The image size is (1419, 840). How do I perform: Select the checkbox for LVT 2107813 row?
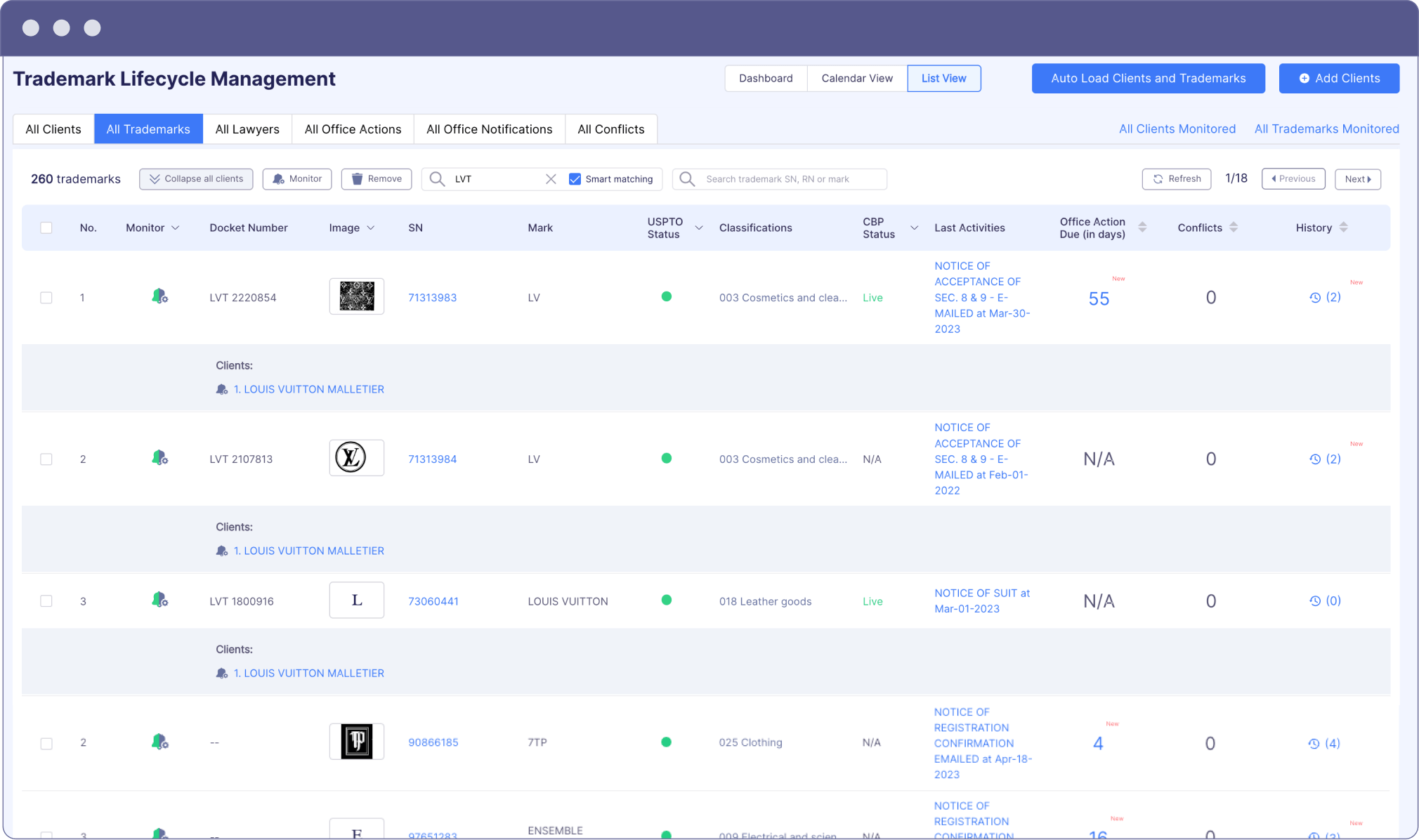click(x=46, y=459)
